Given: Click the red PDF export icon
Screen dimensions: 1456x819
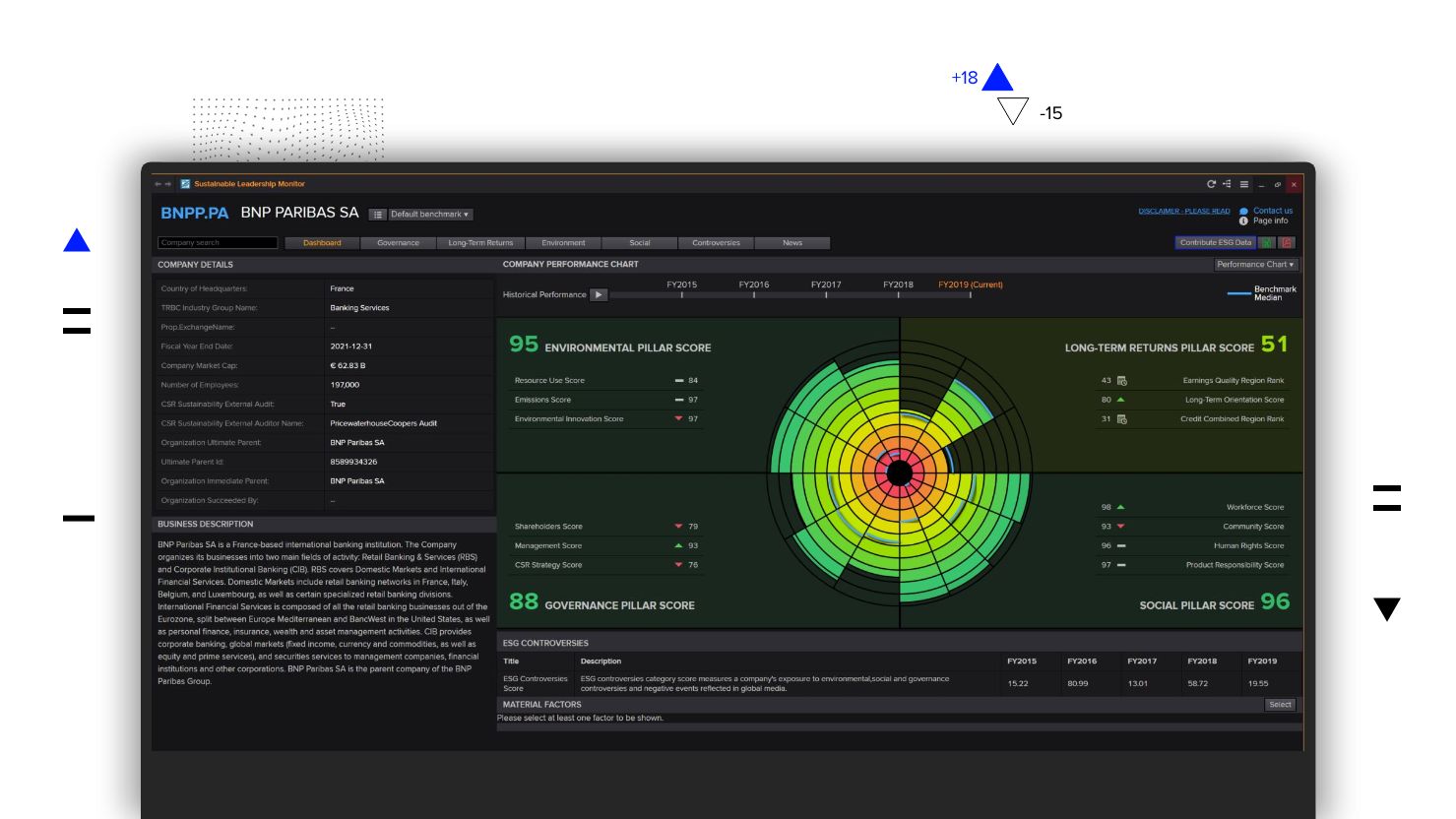Looking at the screenshot, I should 1287,242.
